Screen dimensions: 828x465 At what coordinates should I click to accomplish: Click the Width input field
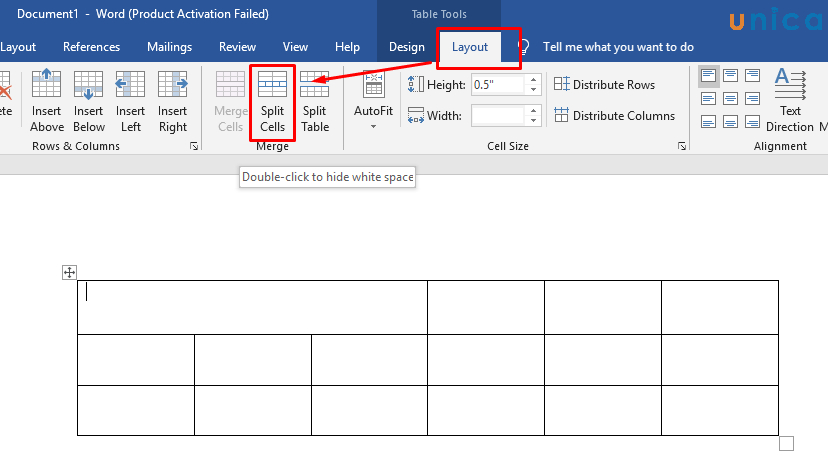tap(497, 116)
